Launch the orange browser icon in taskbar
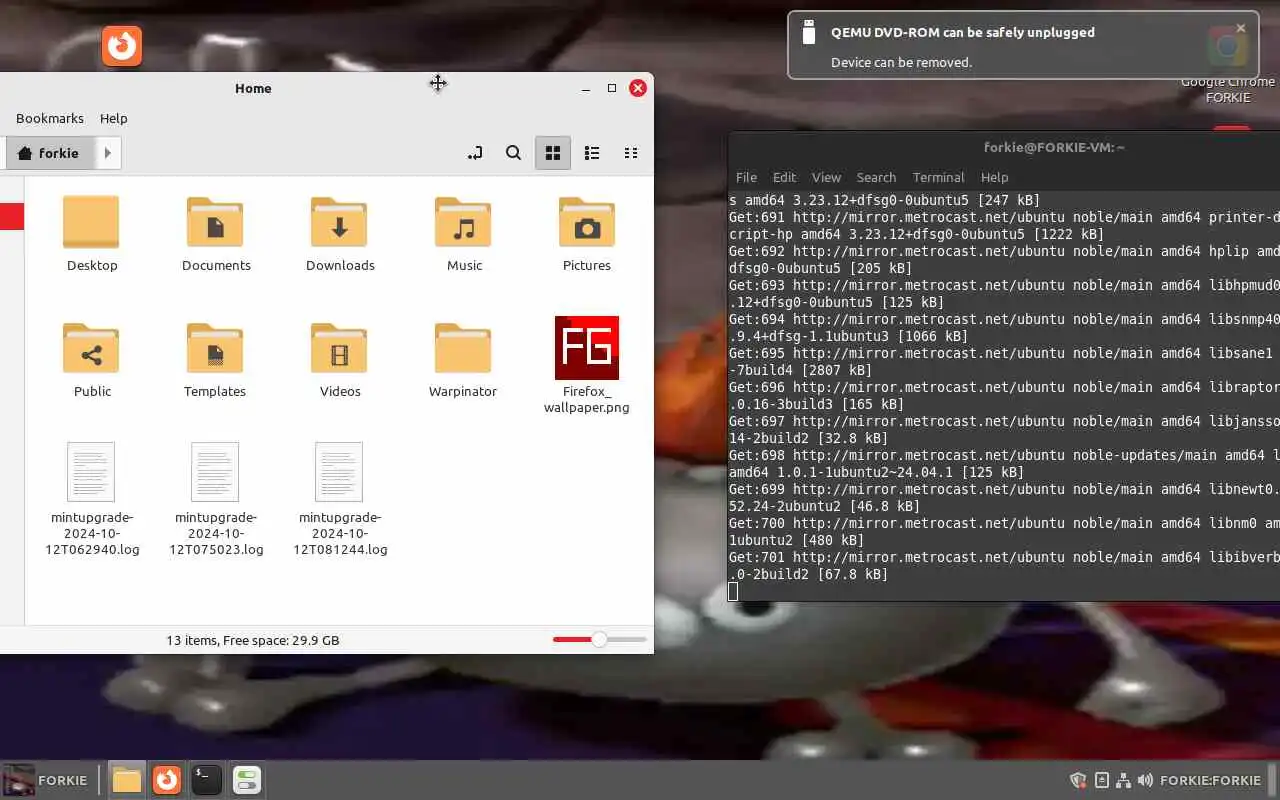 [x=167, y=780]
